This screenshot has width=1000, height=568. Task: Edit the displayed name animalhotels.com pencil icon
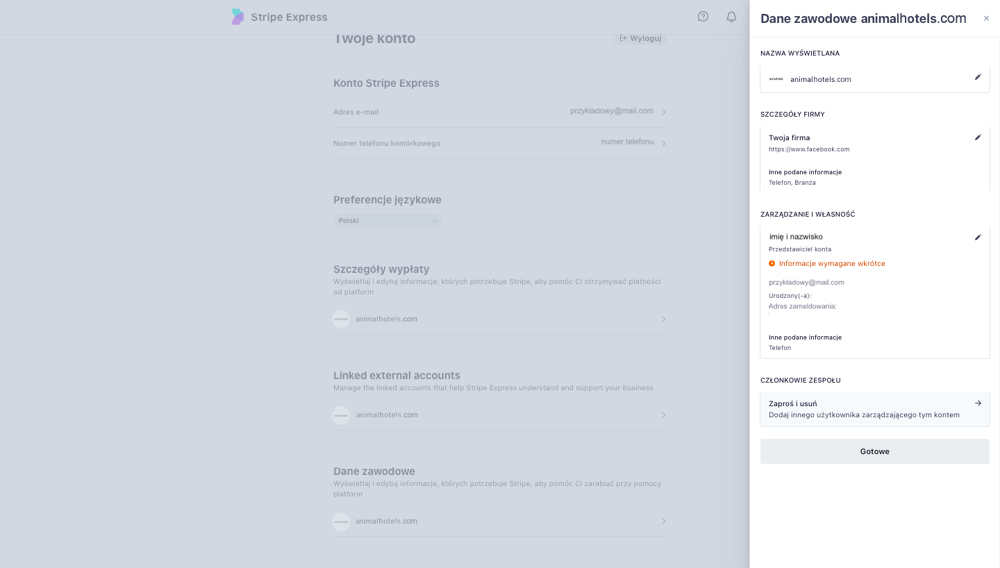(978, 77)
